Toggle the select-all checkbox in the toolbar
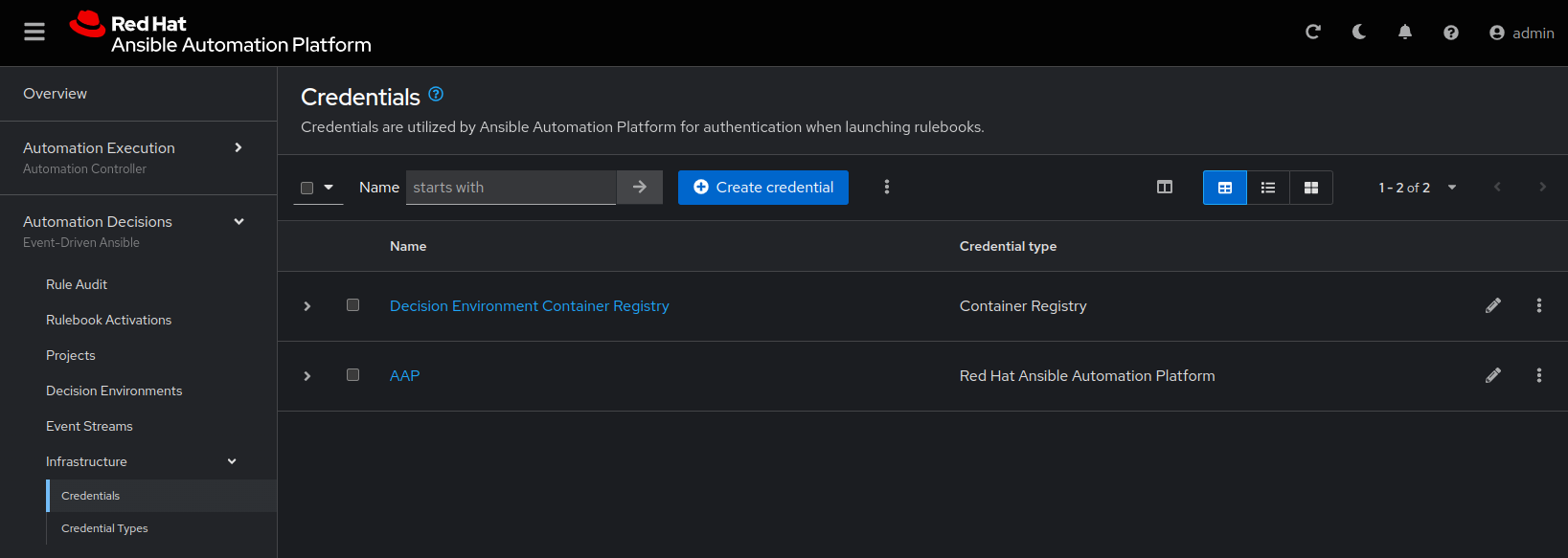The image size is (1568, 558). coord(307,188)
